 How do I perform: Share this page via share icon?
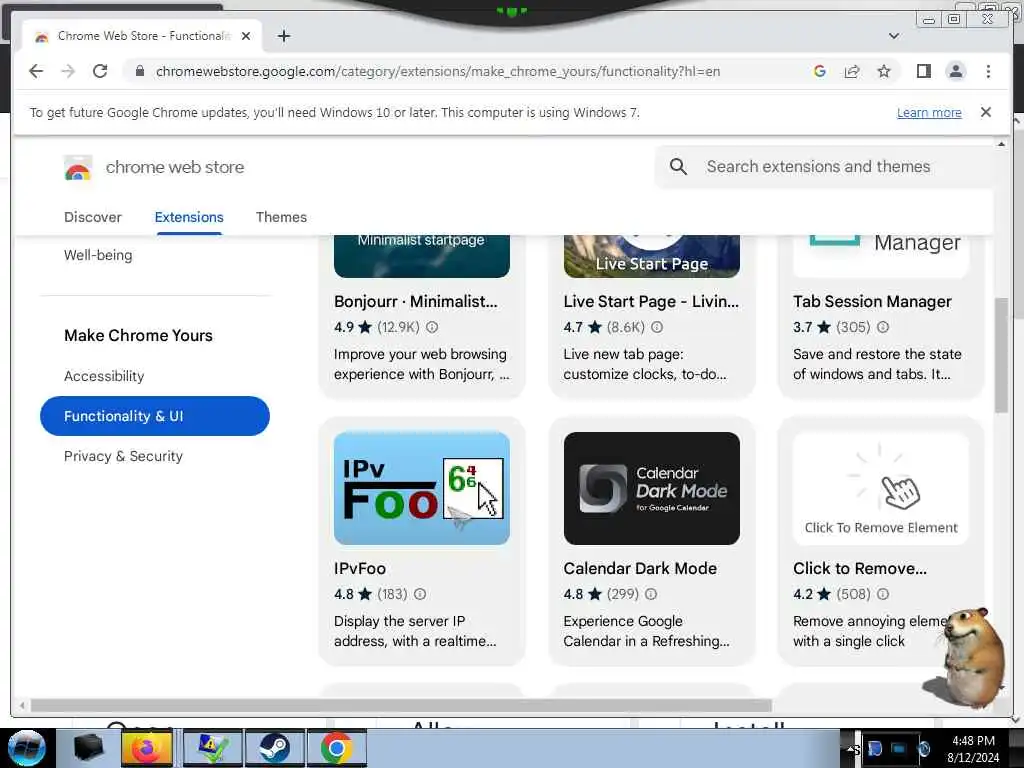[x=852, y=71]
